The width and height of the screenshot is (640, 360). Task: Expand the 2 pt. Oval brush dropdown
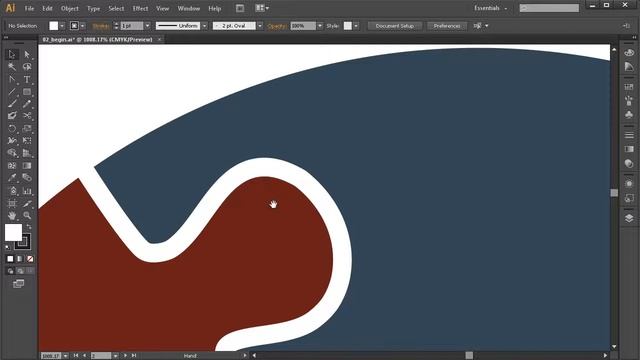260,26
